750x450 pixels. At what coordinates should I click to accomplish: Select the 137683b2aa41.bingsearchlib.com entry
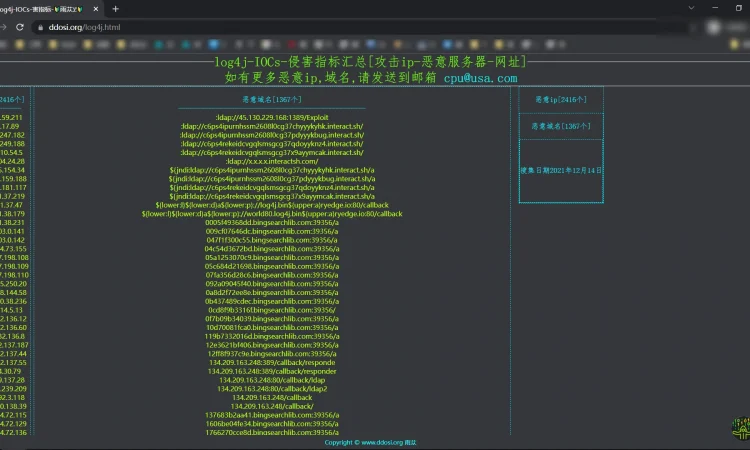tap(272, 415)
